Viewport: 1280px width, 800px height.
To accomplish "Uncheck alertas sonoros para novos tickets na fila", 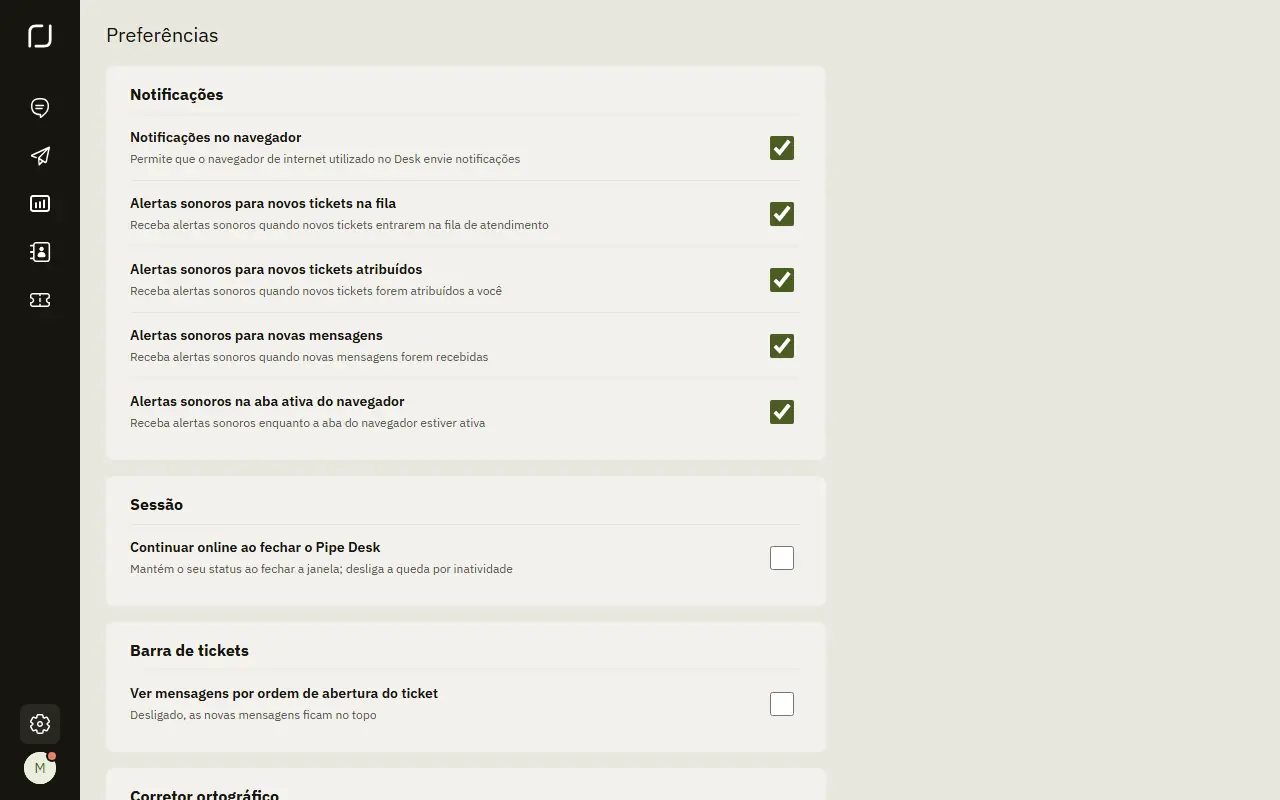I will point(782,214).
